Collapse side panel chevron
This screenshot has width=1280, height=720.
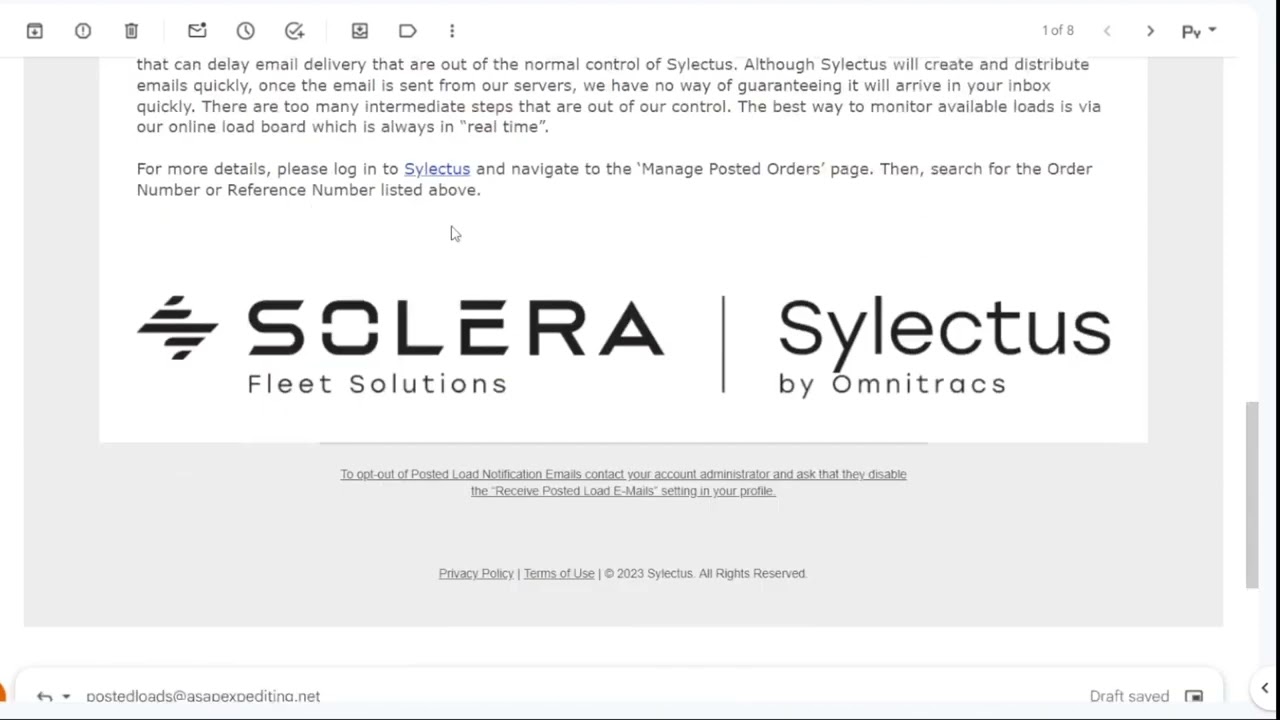click(x=1265, y=688)
